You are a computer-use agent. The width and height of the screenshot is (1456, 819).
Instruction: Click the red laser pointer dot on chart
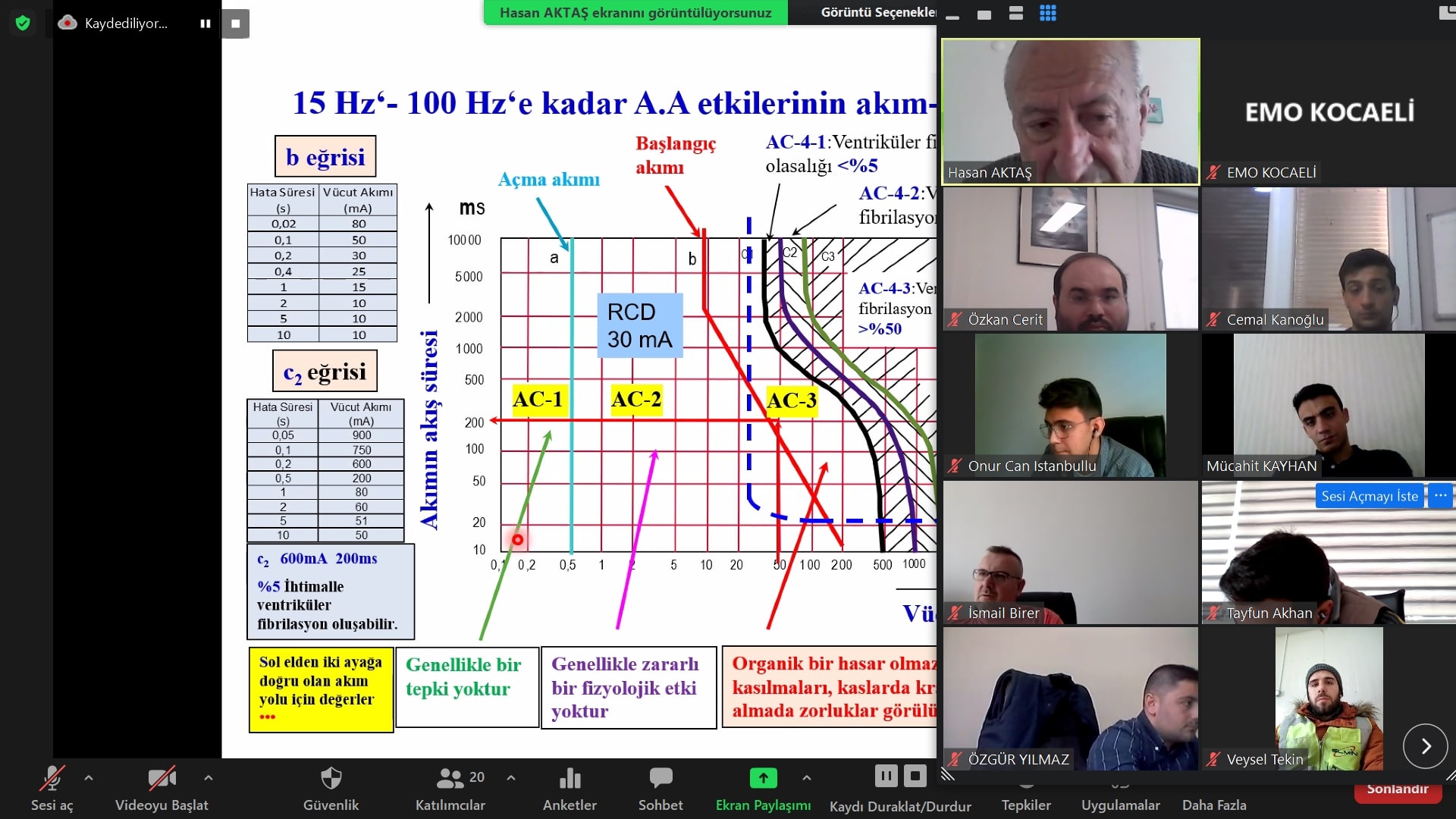(x=517, y=540)
